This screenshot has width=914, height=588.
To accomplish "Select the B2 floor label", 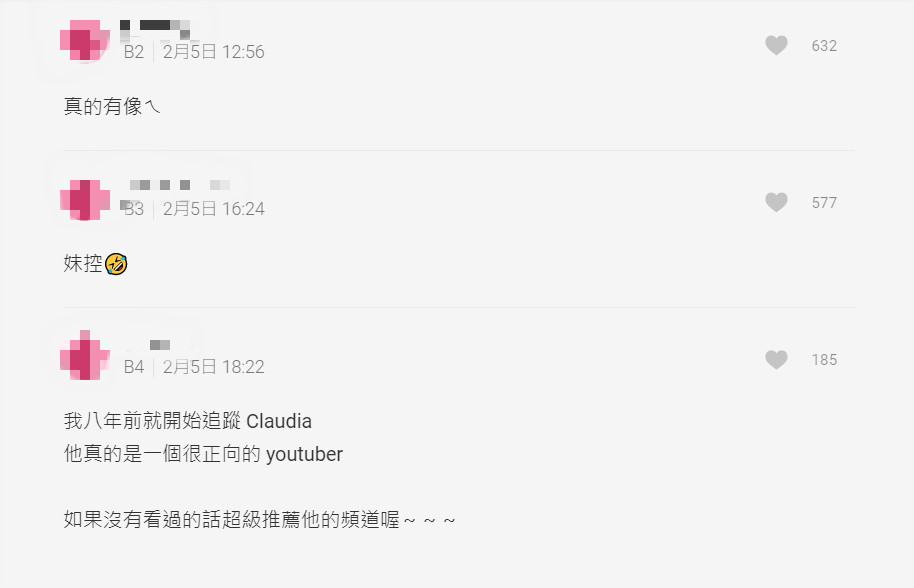I will [133, 52].
